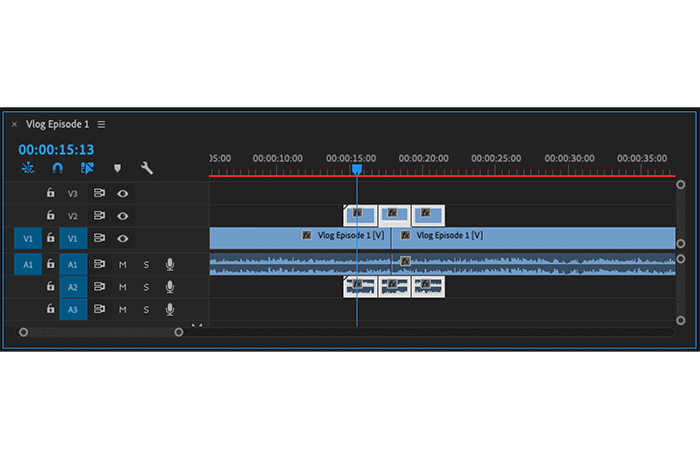This screenshot has width=700, height=450.
Task: Toggle Snap in timeline magnet icon
Action: click(58, 168)
